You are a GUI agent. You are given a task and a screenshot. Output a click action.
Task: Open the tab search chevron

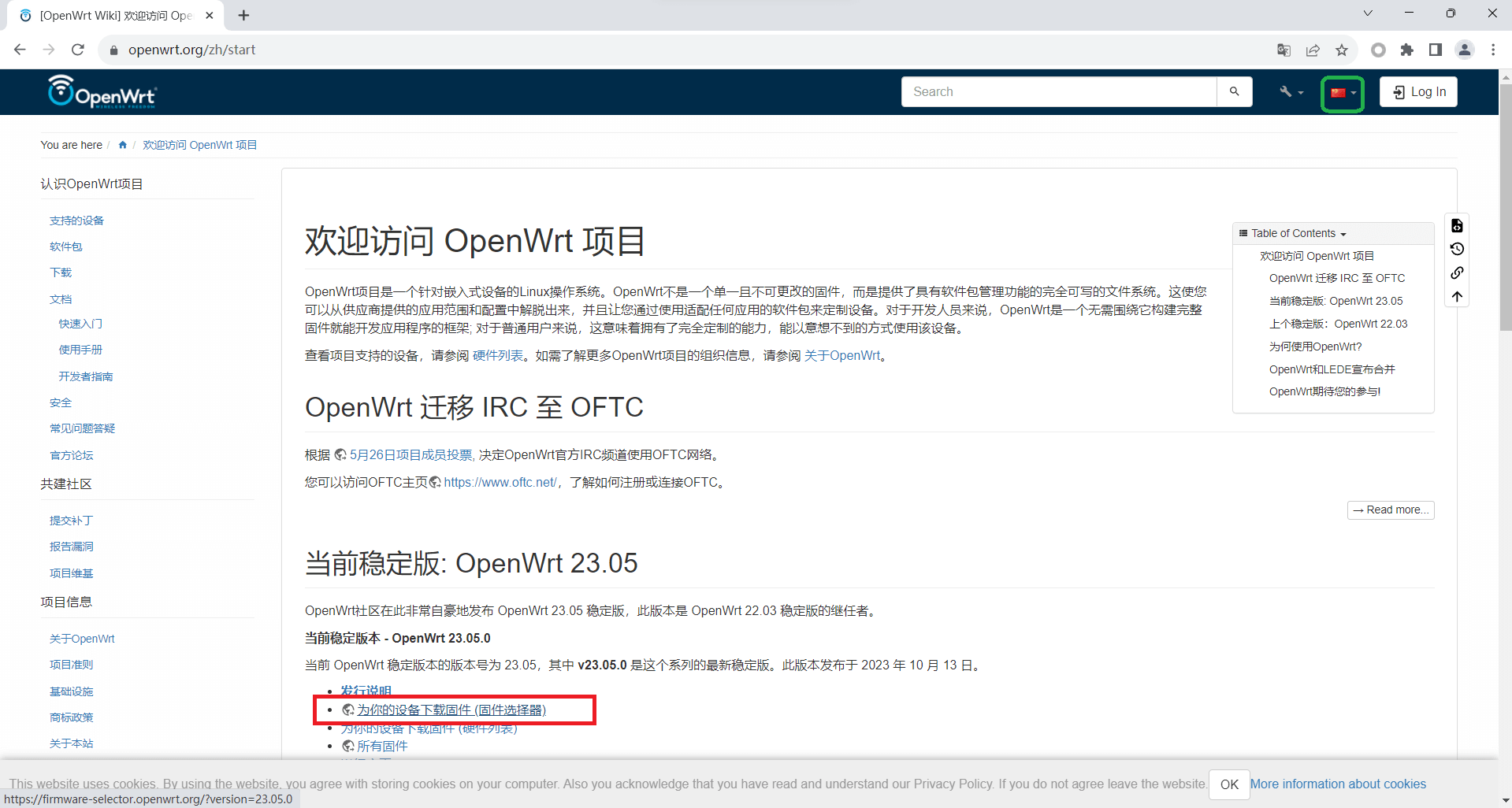pyautogui.click(x=1368, y=13)
